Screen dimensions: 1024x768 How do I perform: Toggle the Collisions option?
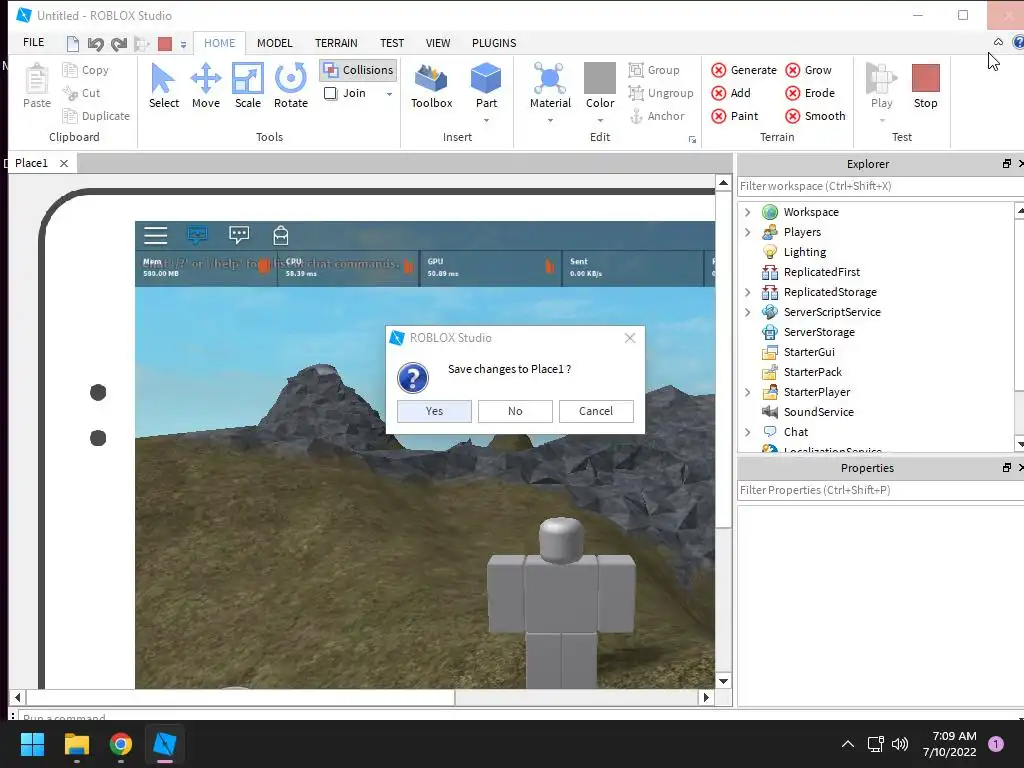359,70
